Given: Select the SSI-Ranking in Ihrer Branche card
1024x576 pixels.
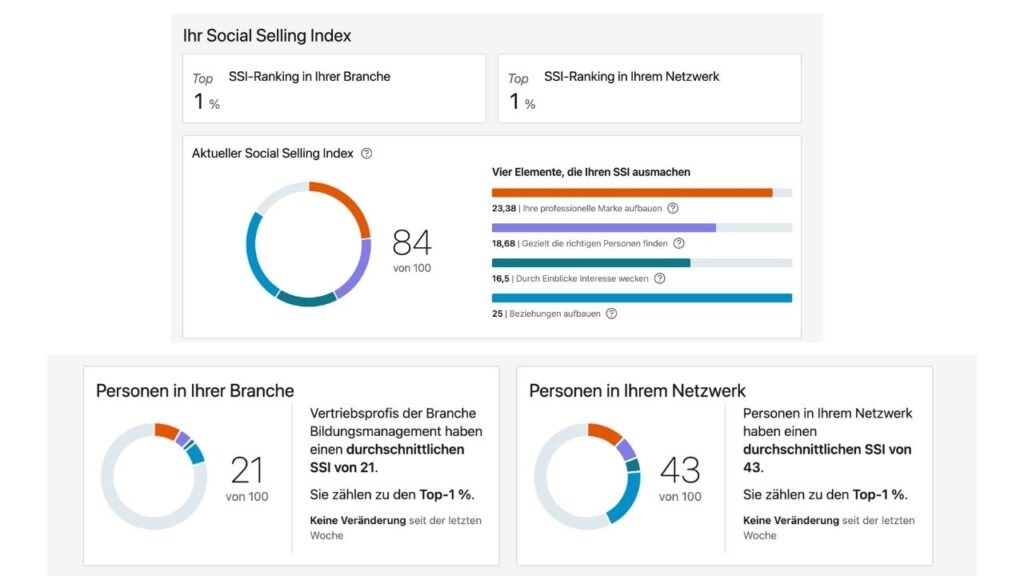Looking at the screenshot, I should pyautogui.click(x=334, y=88).
